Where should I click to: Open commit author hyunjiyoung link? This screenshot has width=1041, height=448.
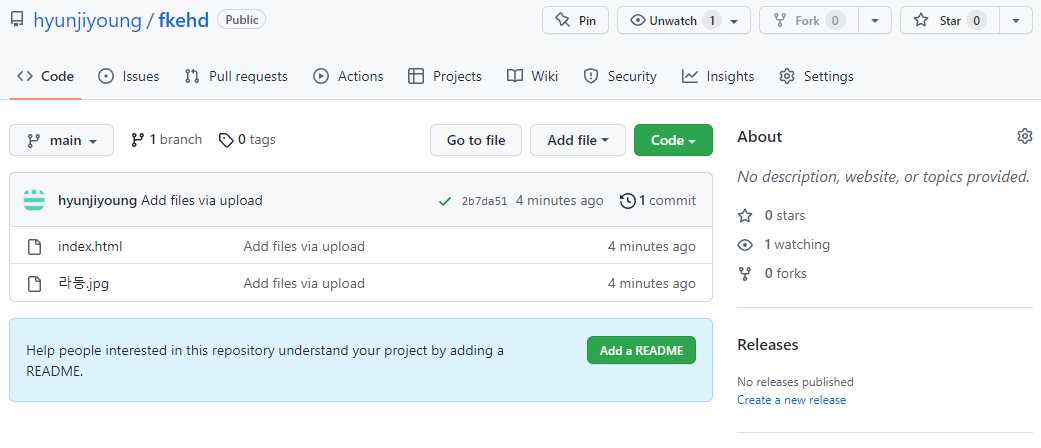[98, 200]
